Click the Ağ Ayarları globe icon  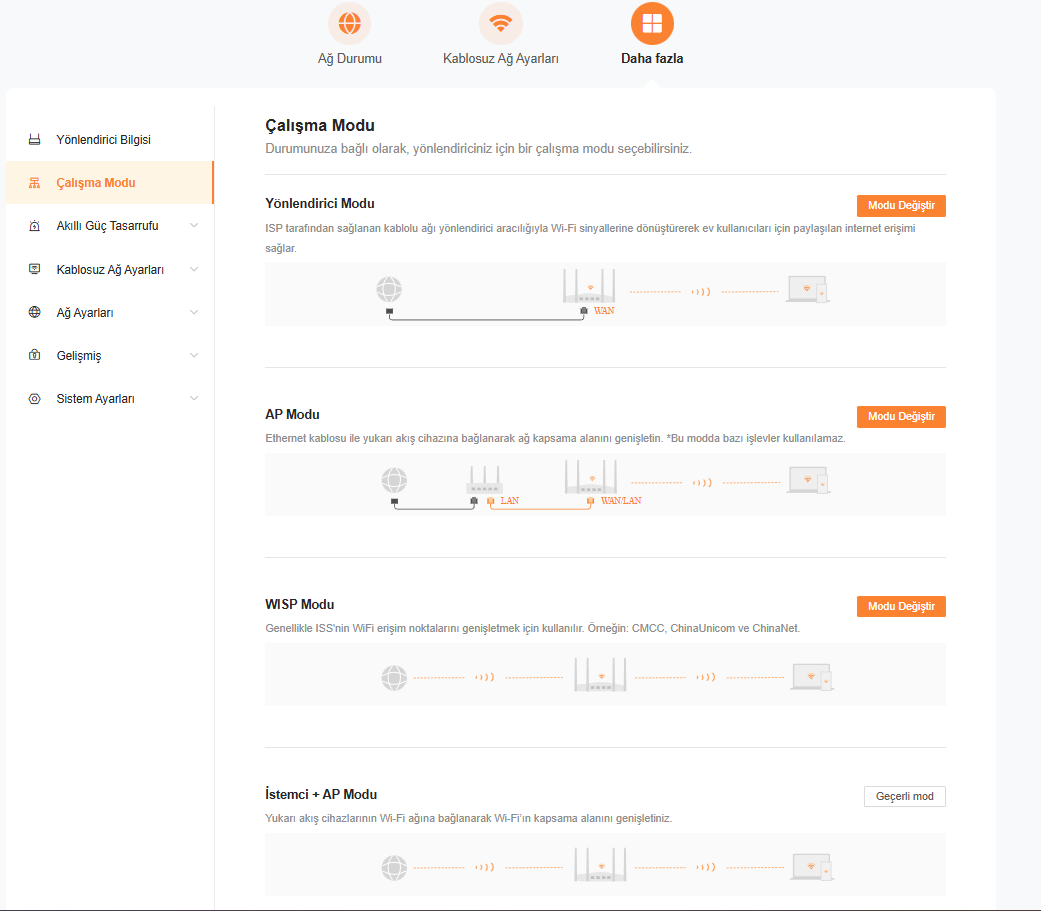[35, 312]
